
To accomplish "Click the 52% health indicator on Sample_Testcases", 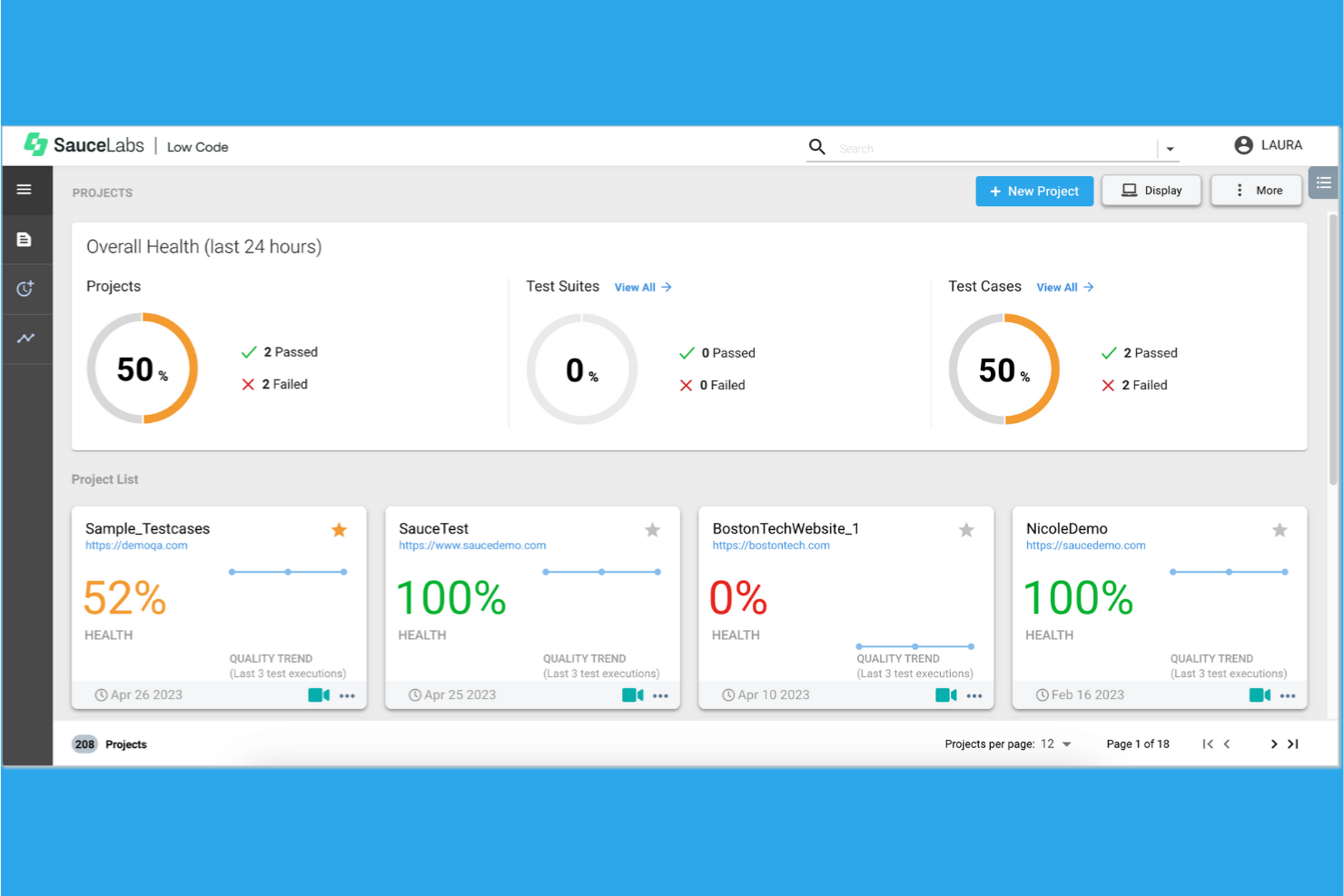I will 124,597.
